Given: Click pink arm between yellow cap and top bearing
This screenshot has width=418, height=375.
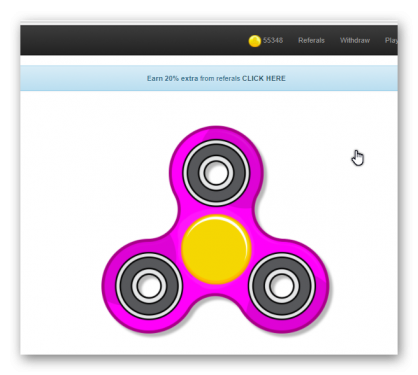Looking at the screenshot, I should (216, 210).
